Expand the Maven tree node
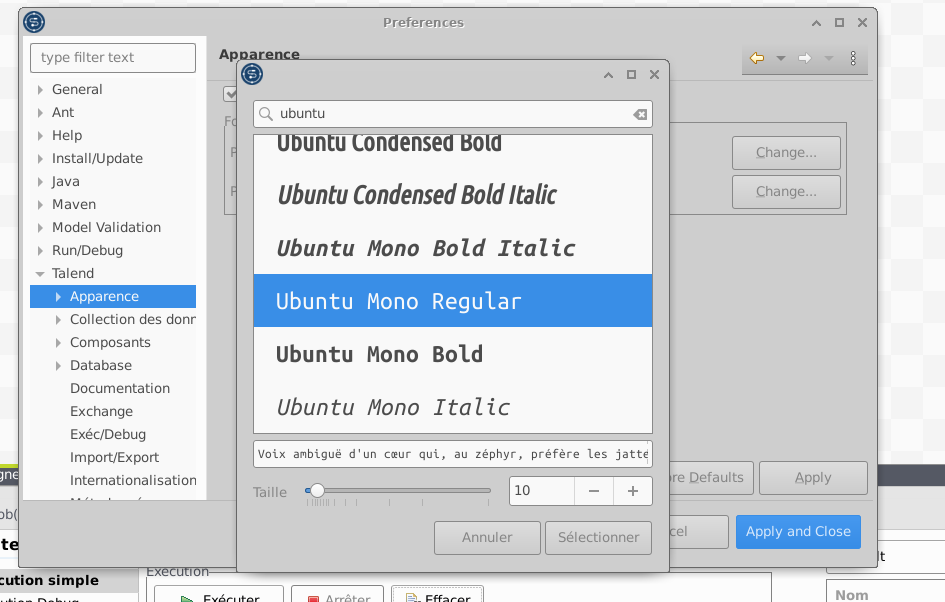Viewport: 945px width, 602px height. [40, 205]
